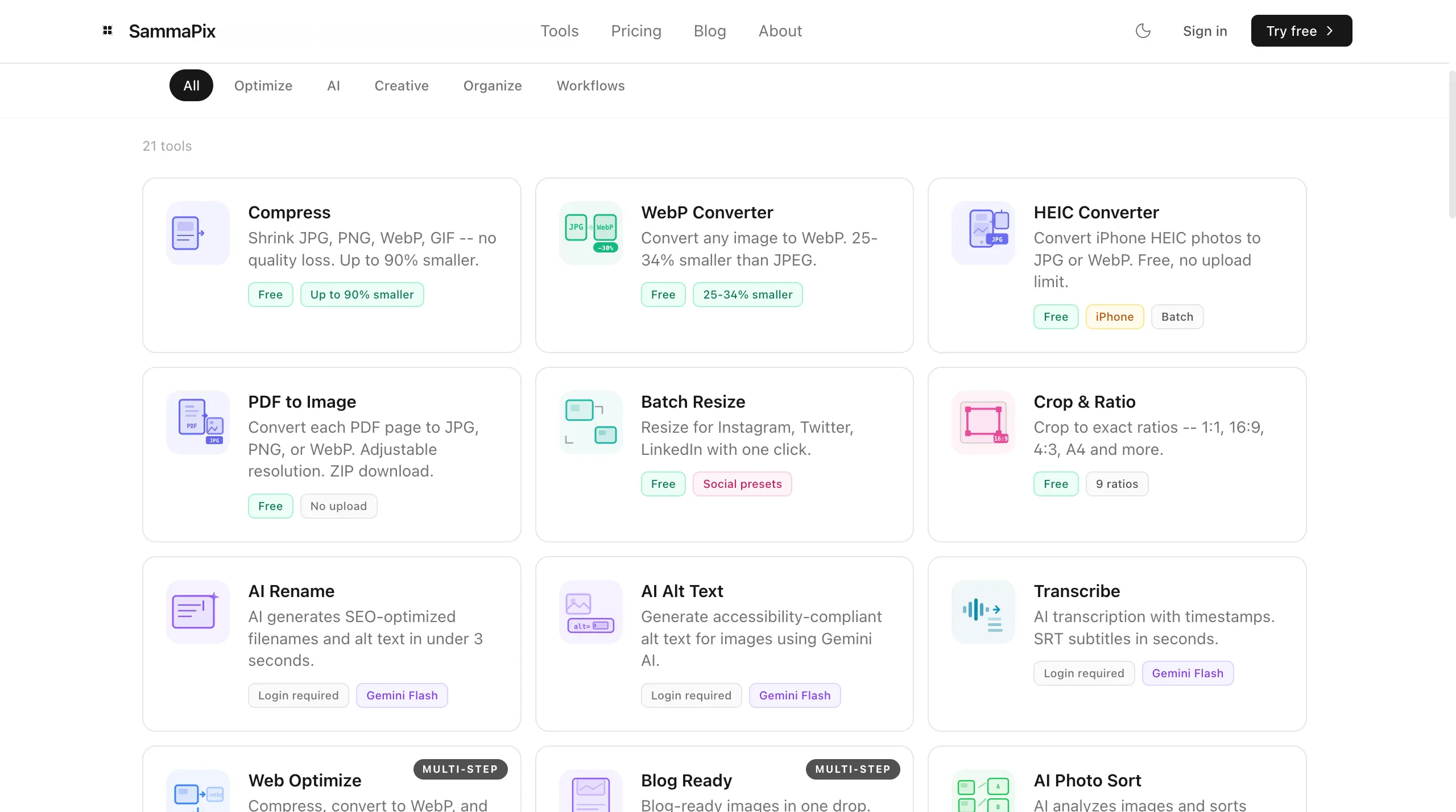Open the Web Optimize multi-step card title
The height and width of the screenshot is (812, 1456).
[x=305, y=780]
